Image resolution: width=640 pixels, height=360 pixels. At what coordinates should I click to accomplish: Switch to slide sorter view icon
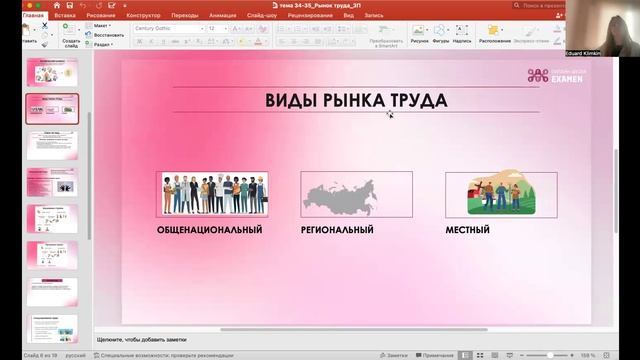click(x=480, y=355)
